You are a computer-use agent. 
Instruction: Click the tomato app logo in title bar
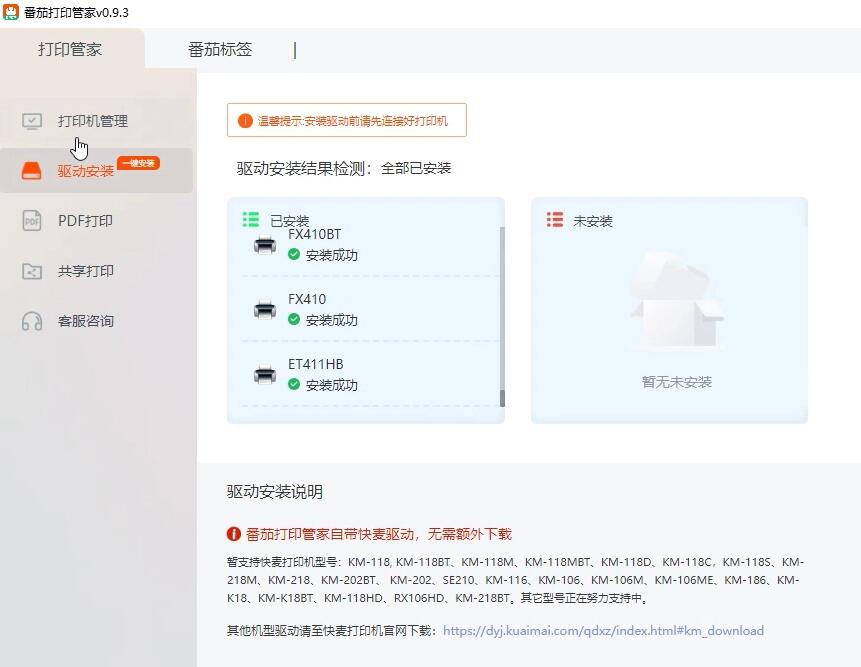click(x=11, y=12)
